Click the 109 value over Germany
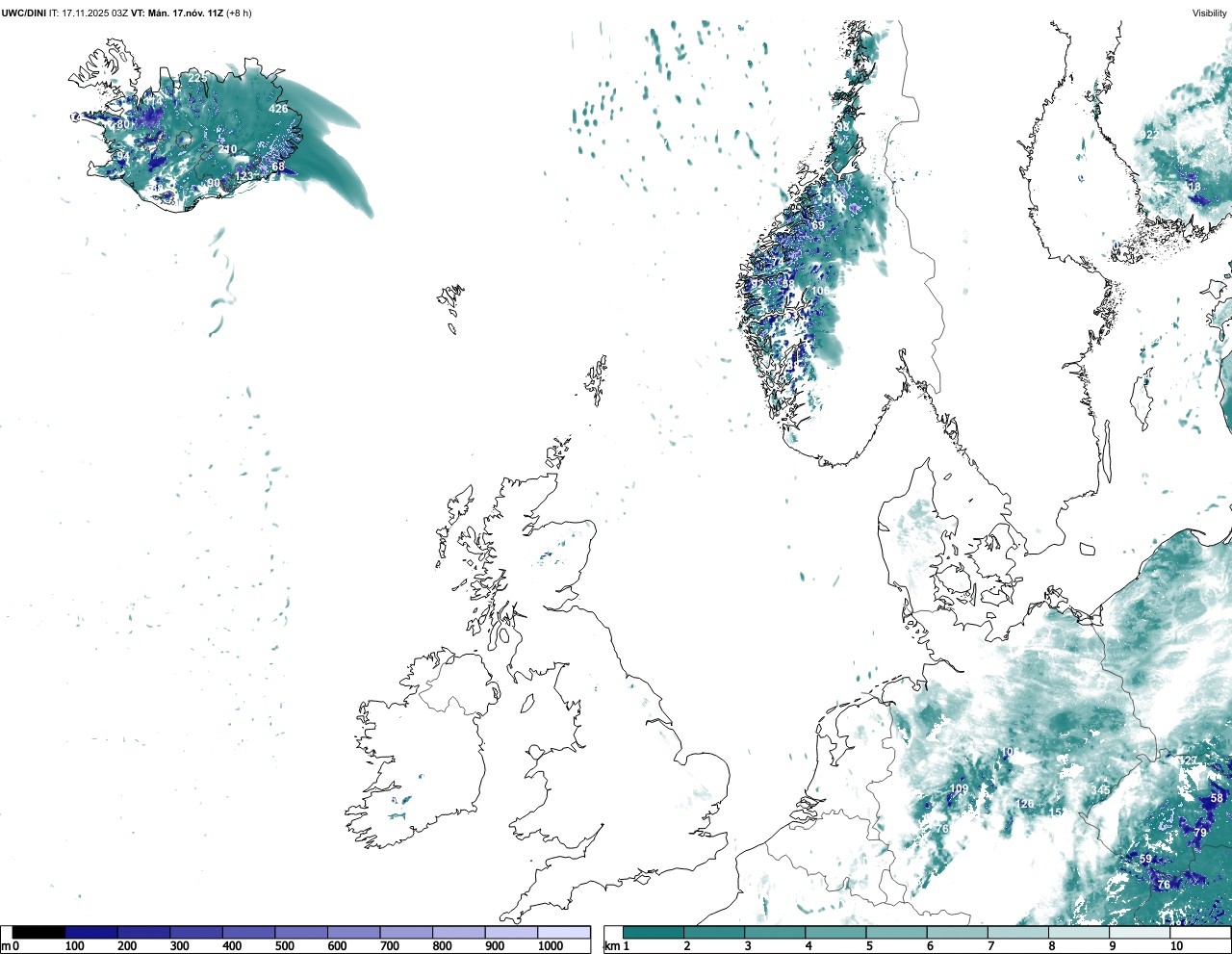Image resolution: width=1232 pixels, height=954 pixels. point(960,789)
